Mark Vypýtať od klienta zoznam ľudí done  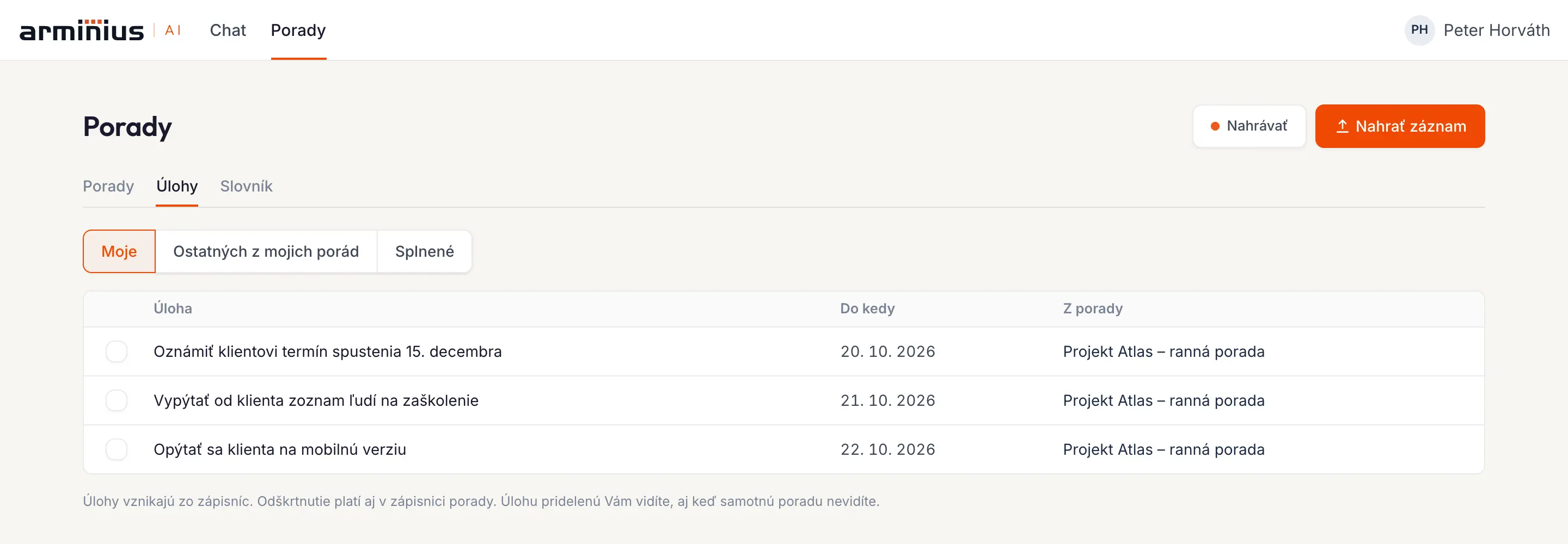[x=117, y=400]
